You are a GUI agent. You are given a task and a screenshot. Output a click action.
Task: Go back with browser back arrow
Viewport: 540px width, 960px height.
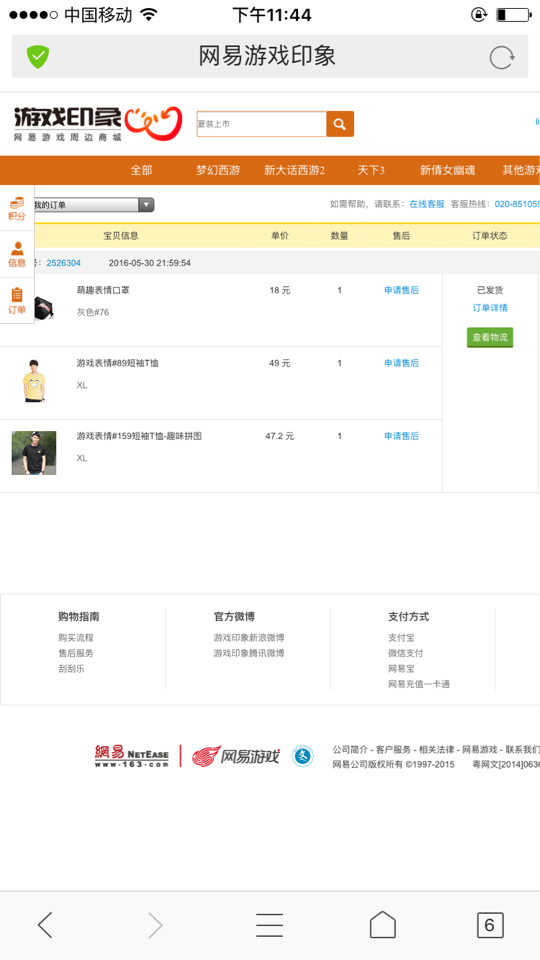point(46,924)
